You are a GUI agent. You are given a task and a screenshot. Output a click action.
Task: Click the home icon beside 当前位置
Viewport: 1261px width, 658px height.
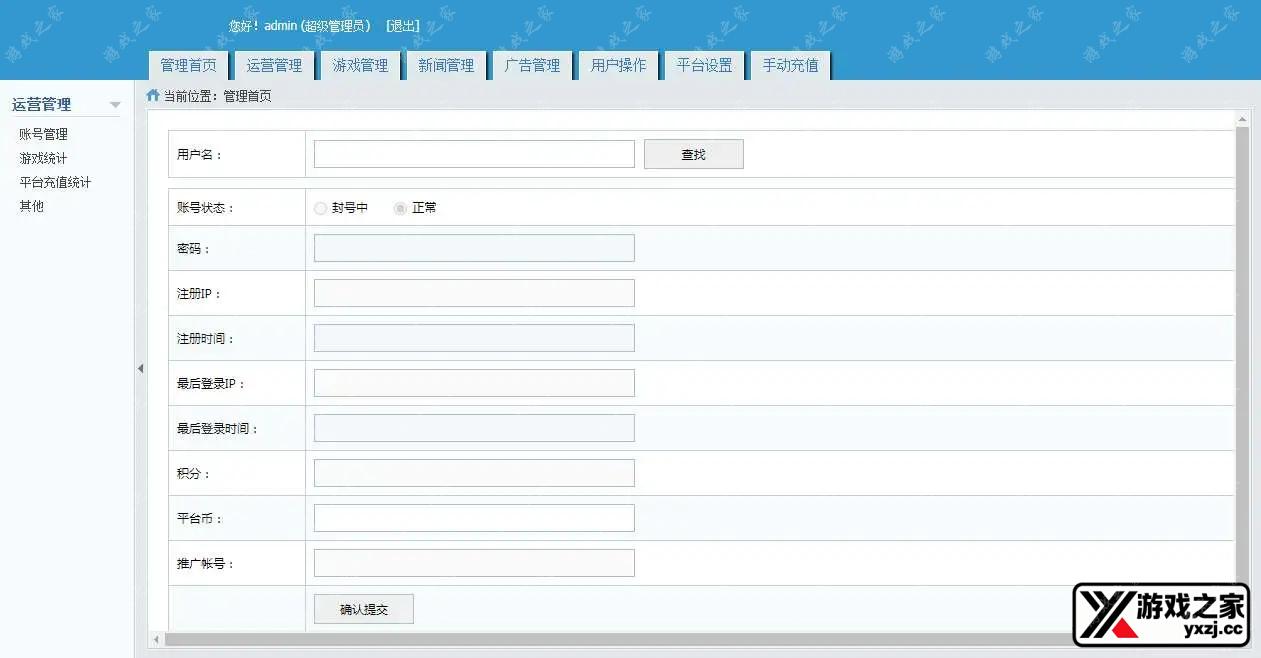(x=153, y=96)
